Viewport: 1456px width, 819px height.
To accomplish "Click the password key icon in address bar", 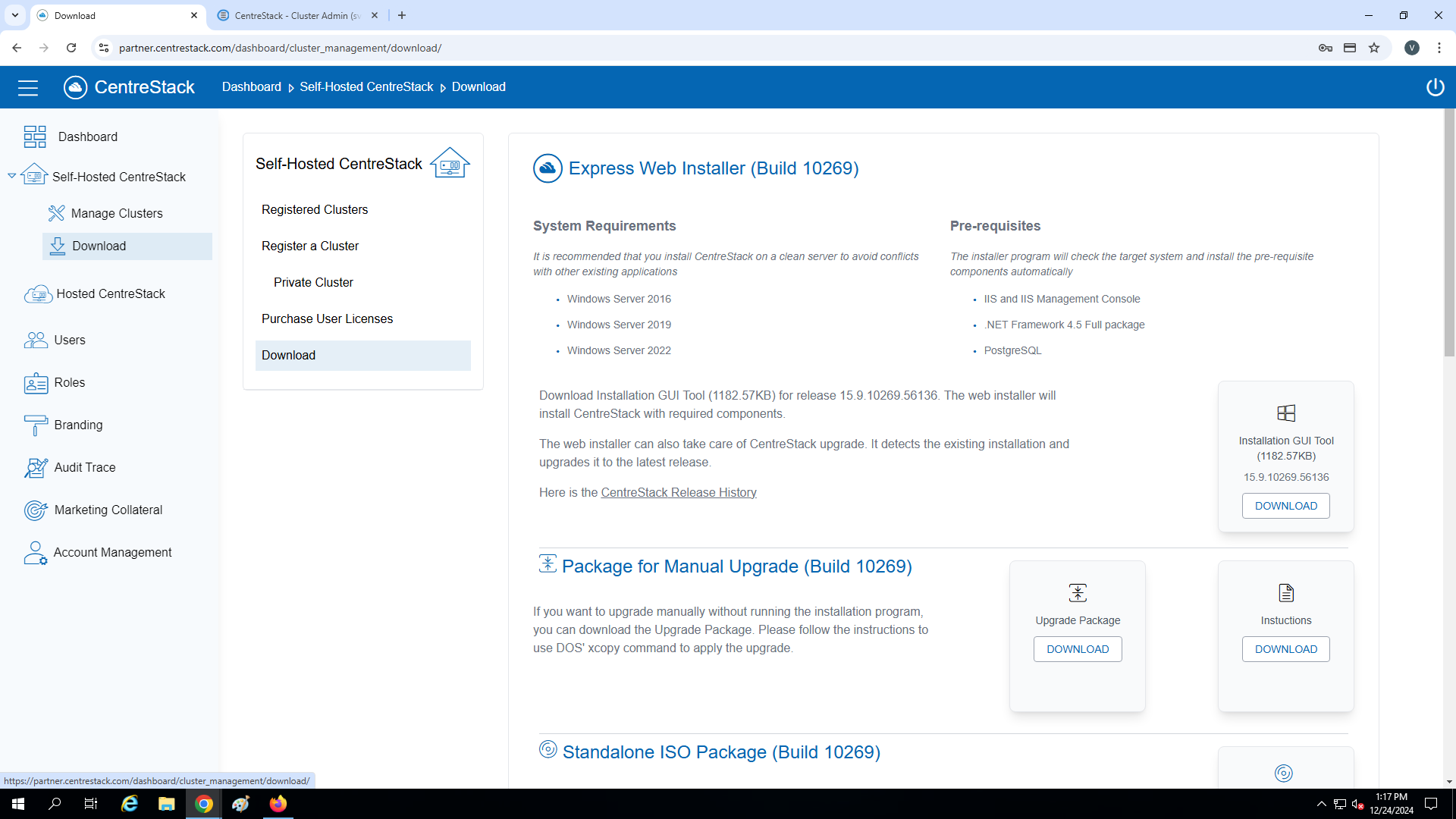I will [1326, 48].
